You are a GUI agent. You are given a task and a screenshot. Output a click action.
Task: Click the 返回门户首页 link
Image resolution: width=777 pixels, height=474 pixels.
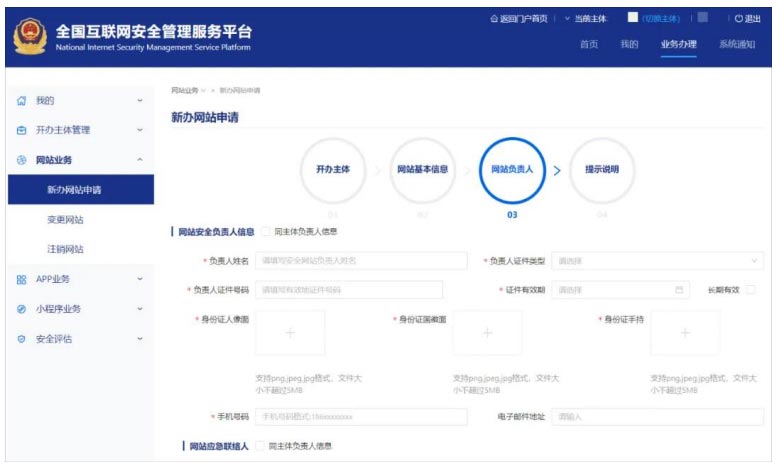518,18
